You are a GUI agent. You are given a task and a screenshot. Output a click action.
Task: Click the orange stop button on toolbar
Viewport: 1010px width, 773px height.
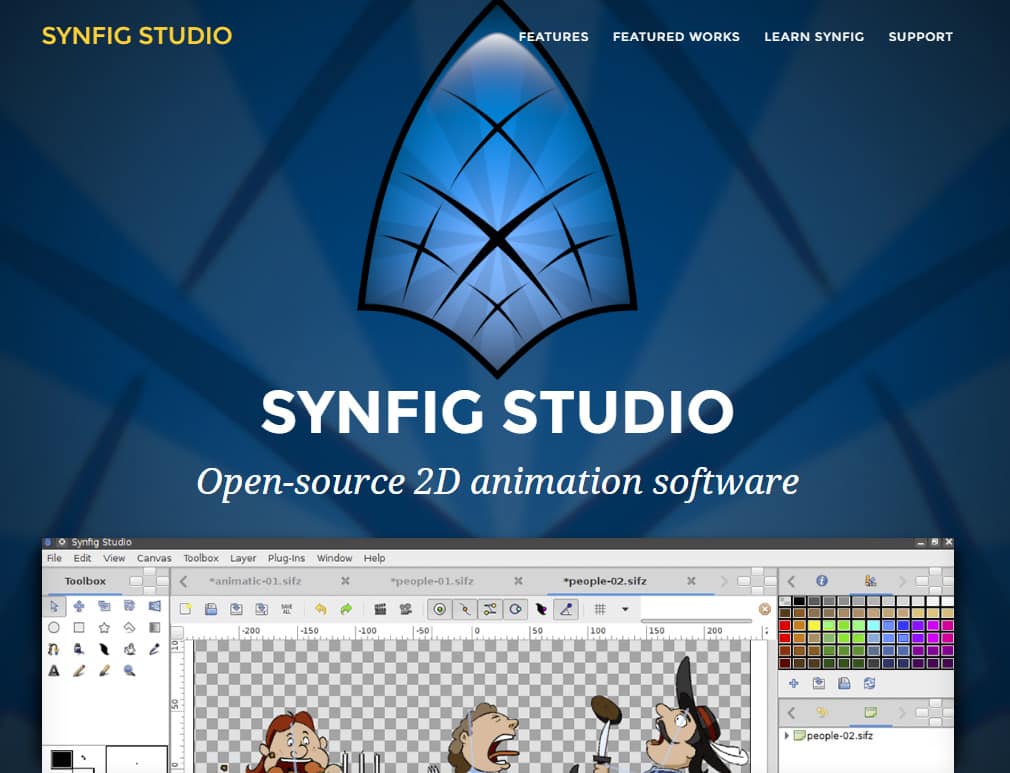tap(765, 609)
